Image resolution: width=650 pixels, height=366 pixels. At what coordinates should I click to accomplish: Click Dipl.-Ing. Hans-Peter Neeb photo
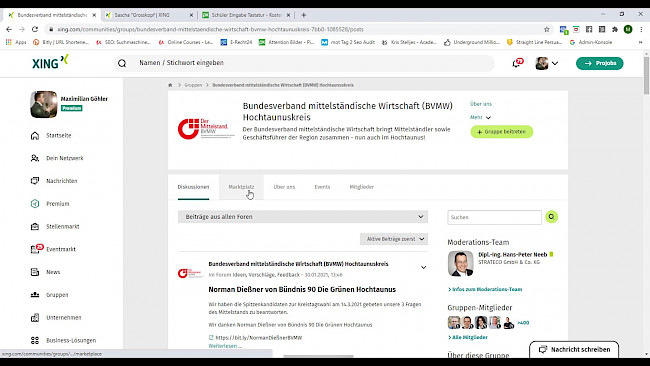point(461,264)
